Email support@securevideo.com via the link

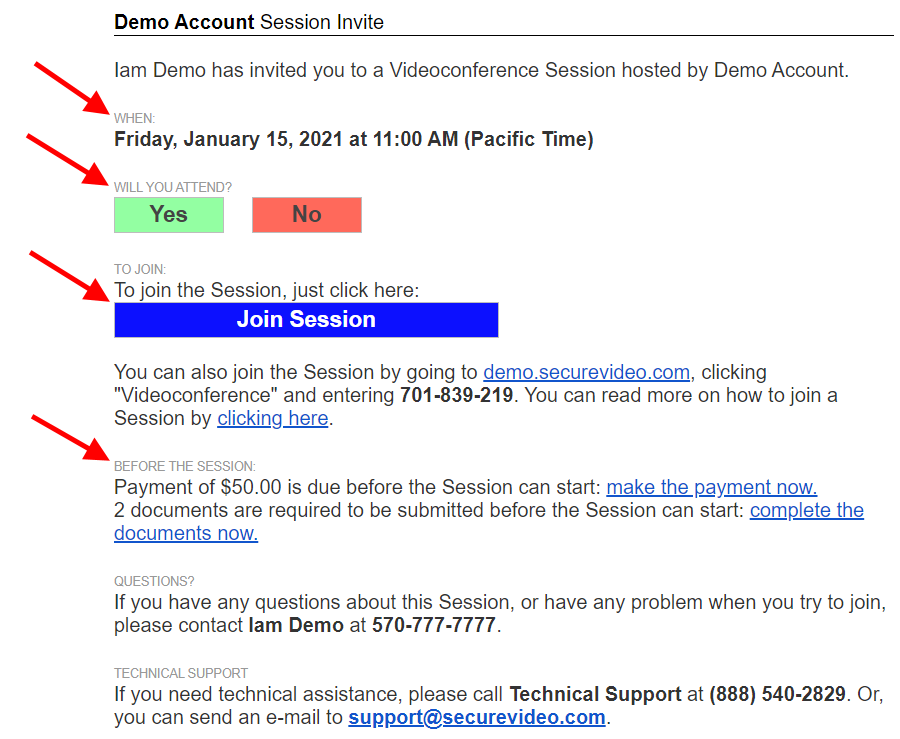click(477, 718)
